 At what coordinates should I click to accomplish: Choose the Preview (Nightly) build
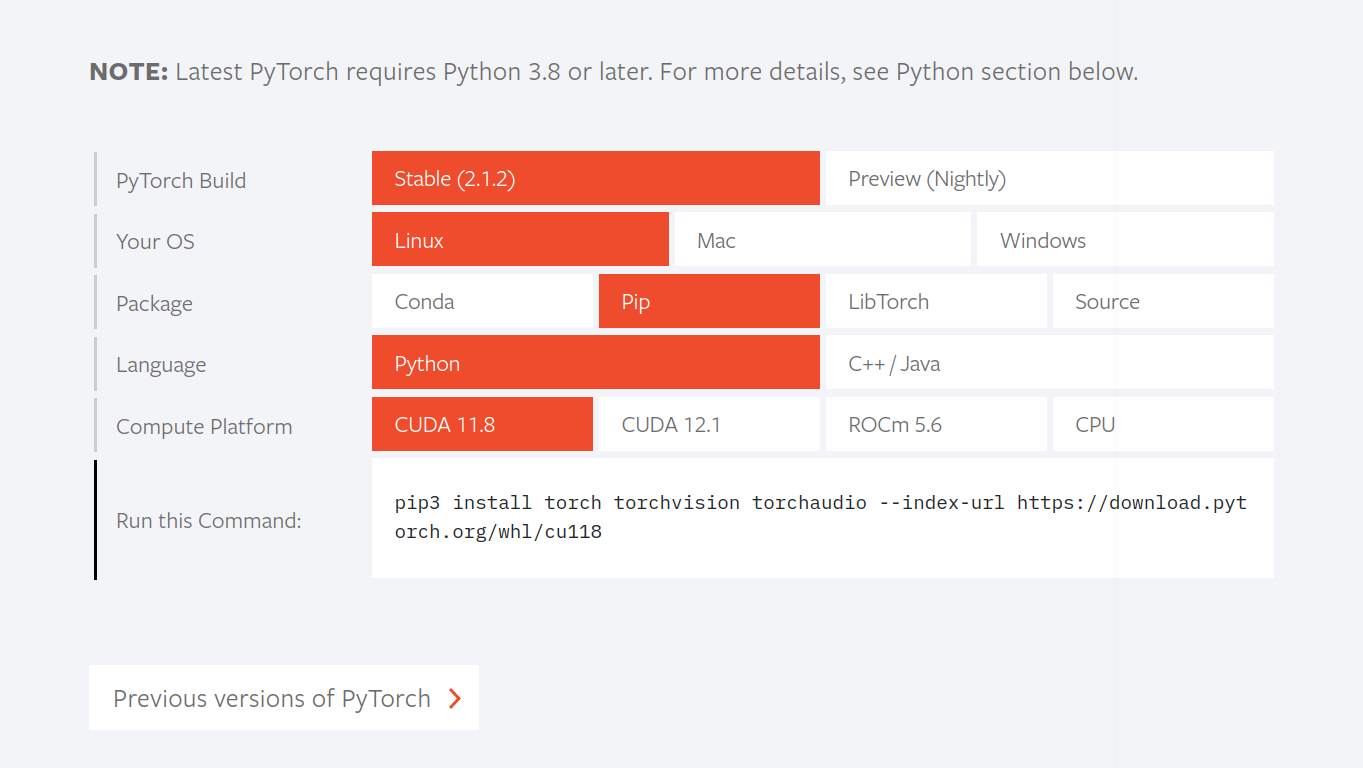[1049, 178]
